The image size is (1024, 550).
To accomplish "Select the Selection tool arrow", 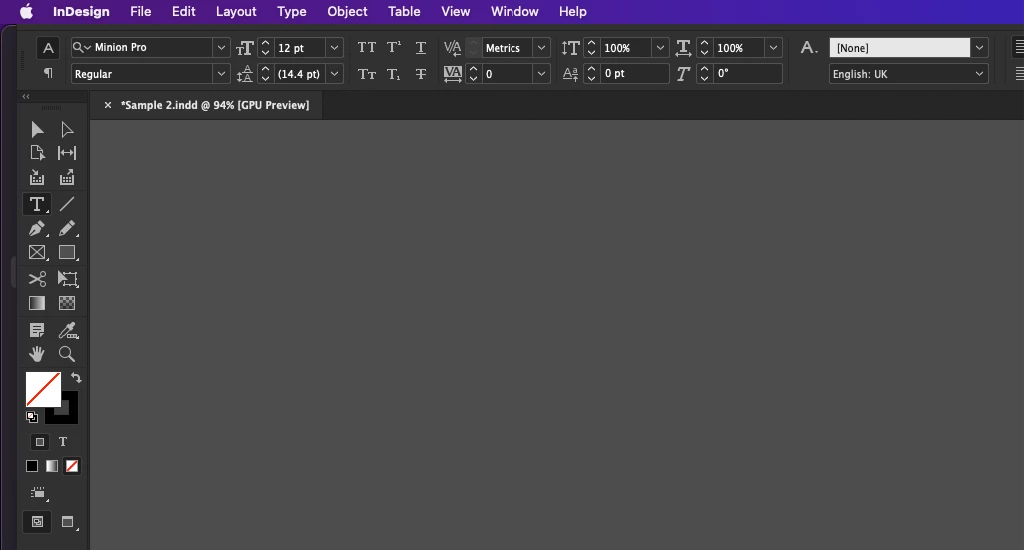I will [x=37, y=129].
